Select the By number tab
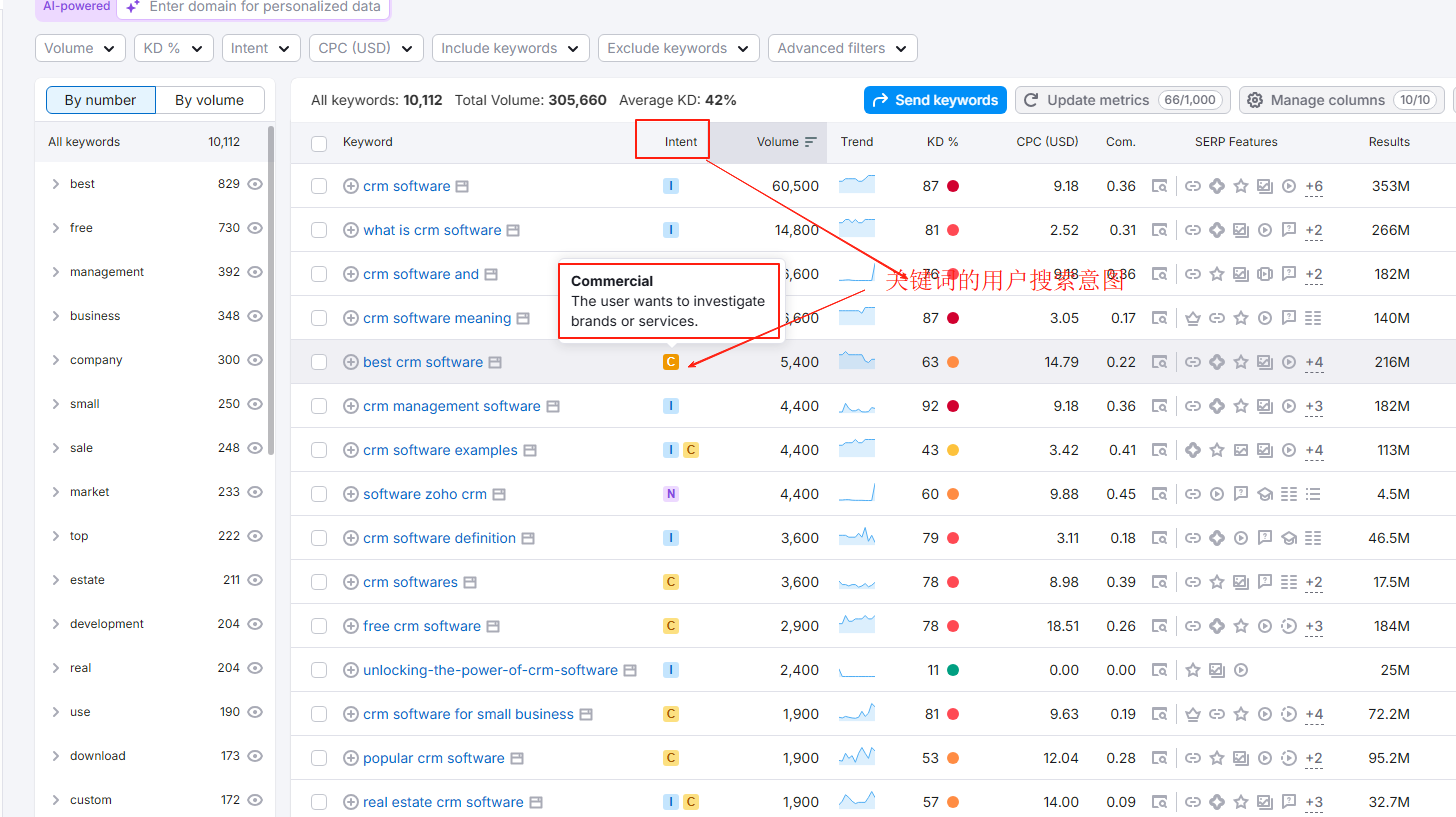This screenshot has height=817, width=1456. coord(100,100)
